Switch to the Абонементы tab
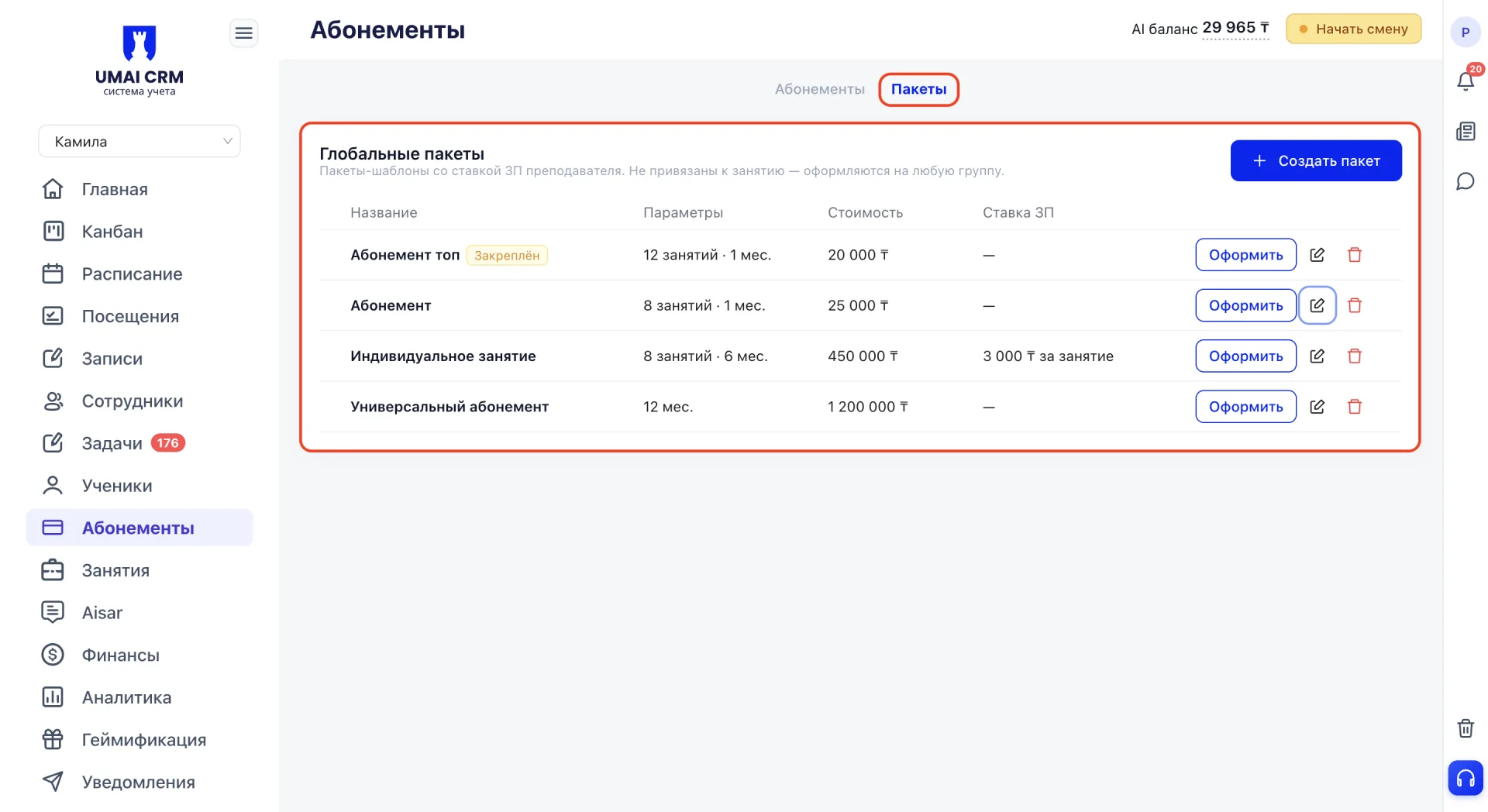The image size is (1488, 812). click(819, 89)
